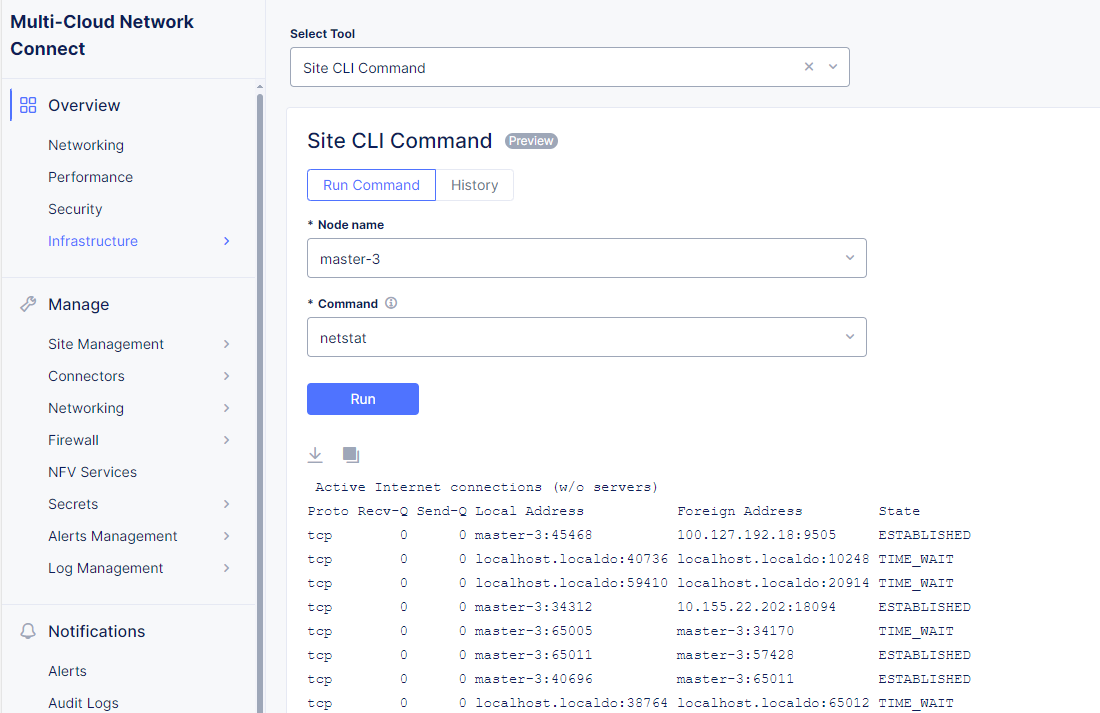This screenshot has width=1100, height=713.
Task: Click the Overview grid icon
Action: tap(28, 105)
